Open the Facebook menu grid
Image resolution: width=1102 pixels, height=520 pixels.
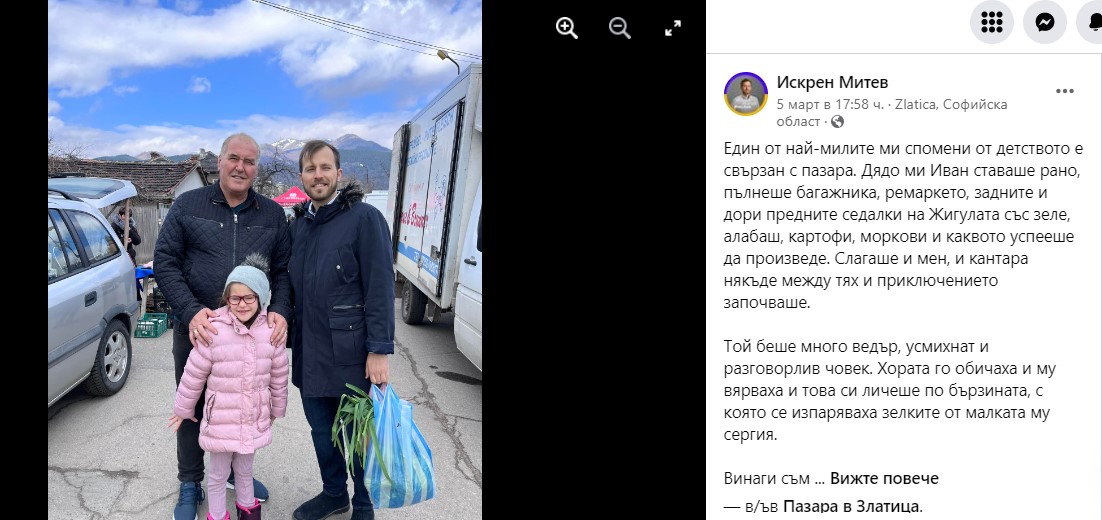click(992, 22)
